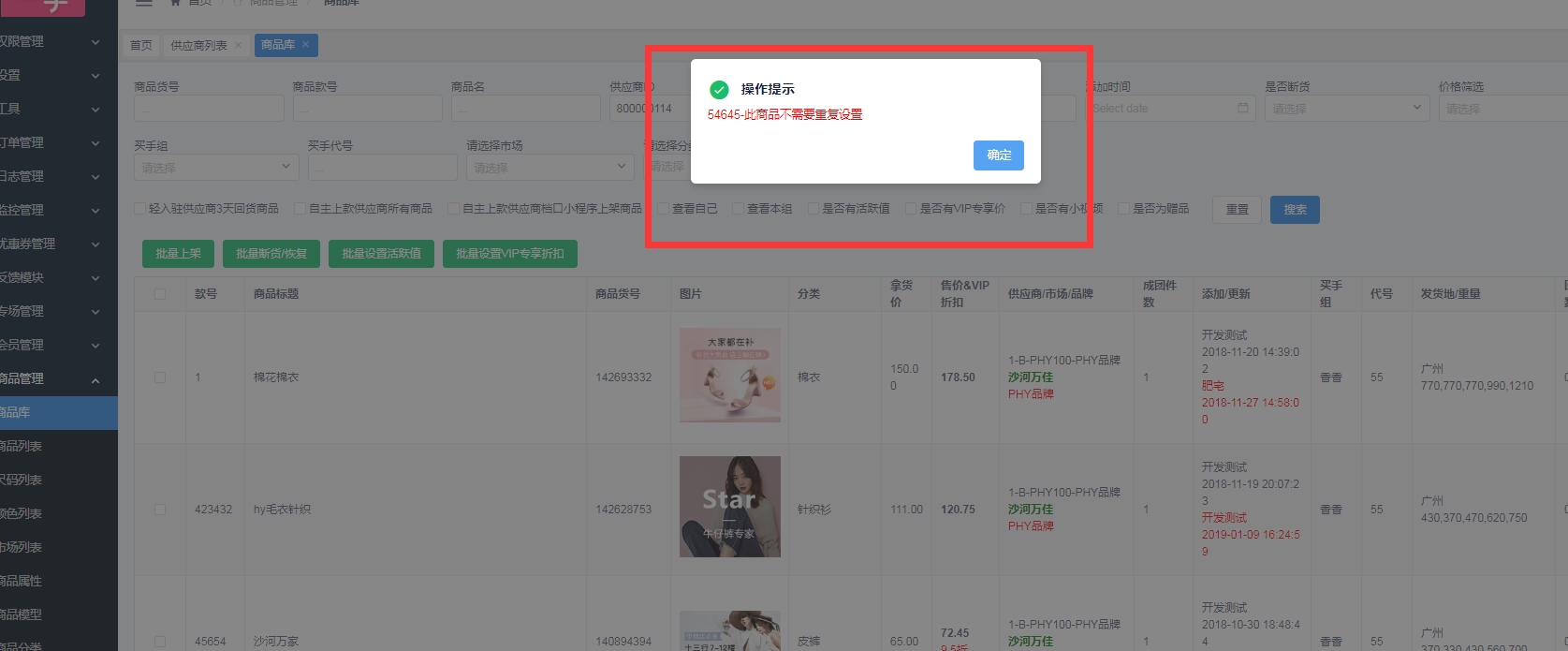Image resolution: width=1568 pixels, height=651 pixels.
Task: Open the 棉花棉衣 shoe product thumbnail
Action: tap(730, 375)
